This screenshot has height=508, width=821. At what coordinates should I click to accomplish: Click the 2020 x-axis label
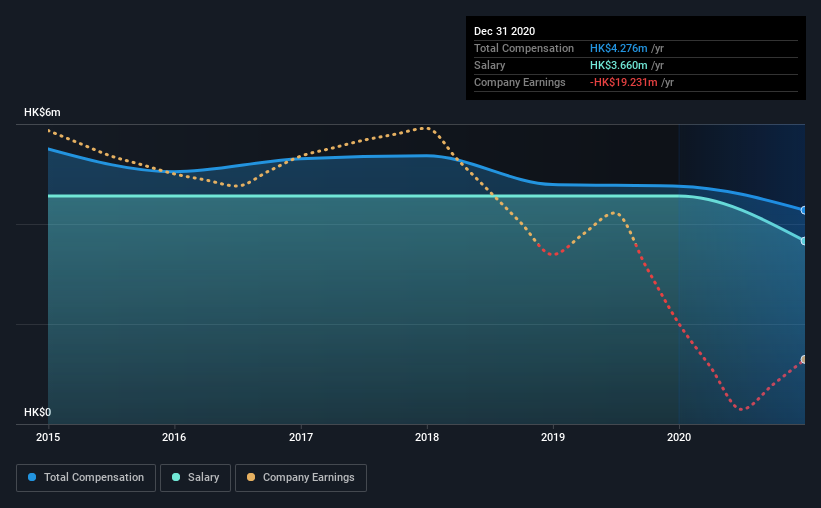tap(679, 437)
